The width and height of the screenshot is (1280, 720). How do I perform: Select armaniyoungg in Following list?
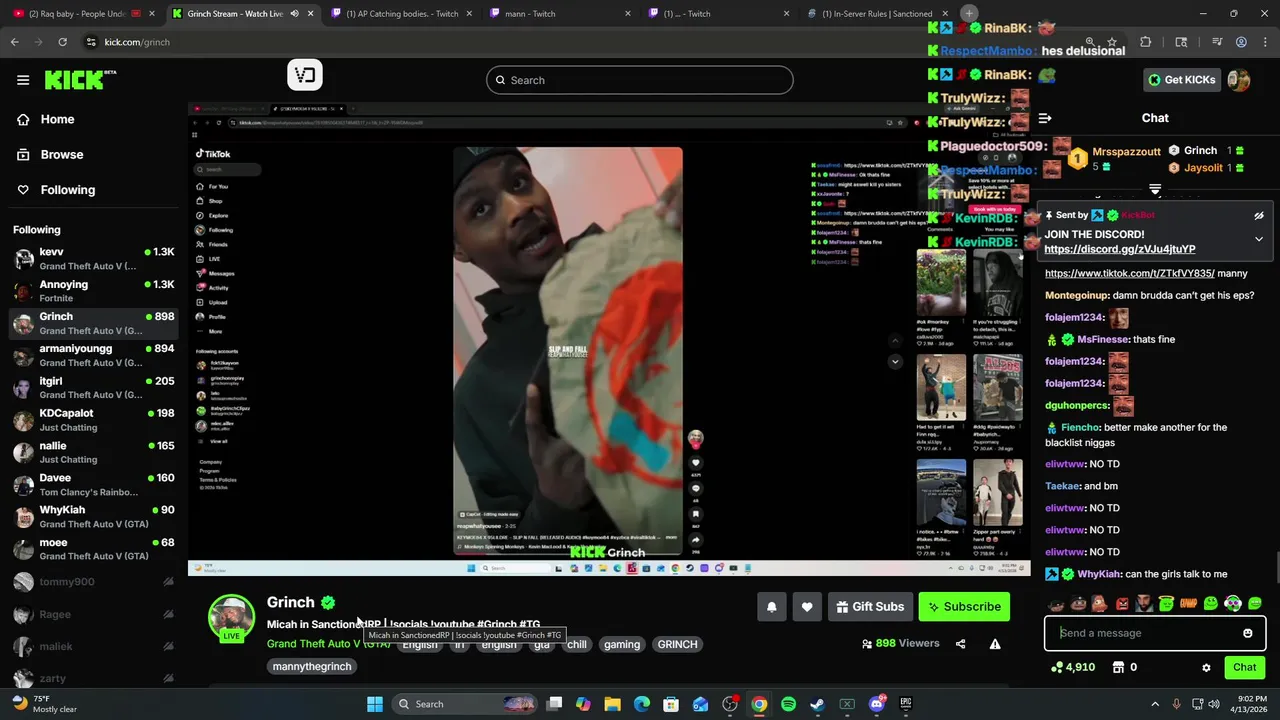pyautogui.click(x=95, y=355)
